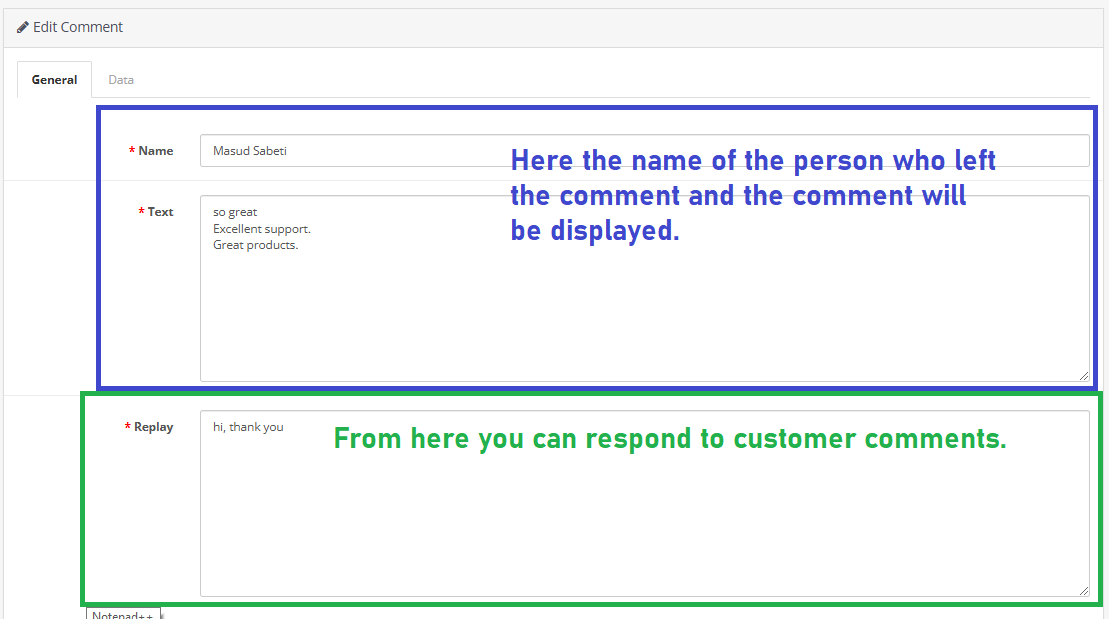
Task: Click the red asterisk beside Text
Action: pos(141,212)
